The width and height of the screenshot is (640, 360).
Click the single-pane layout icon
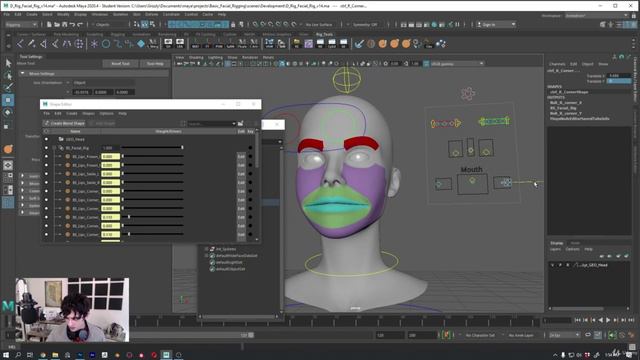tap(8, 165)
